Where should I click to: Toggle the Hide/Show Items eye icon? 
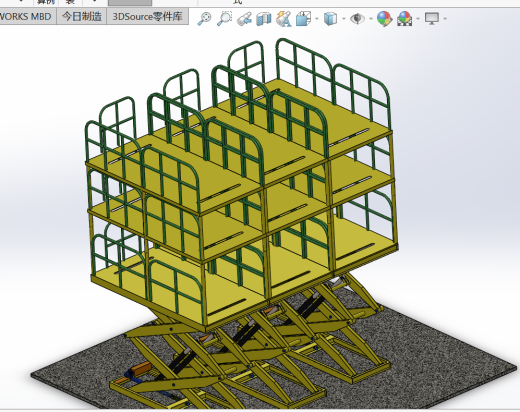tap(357, 19)
